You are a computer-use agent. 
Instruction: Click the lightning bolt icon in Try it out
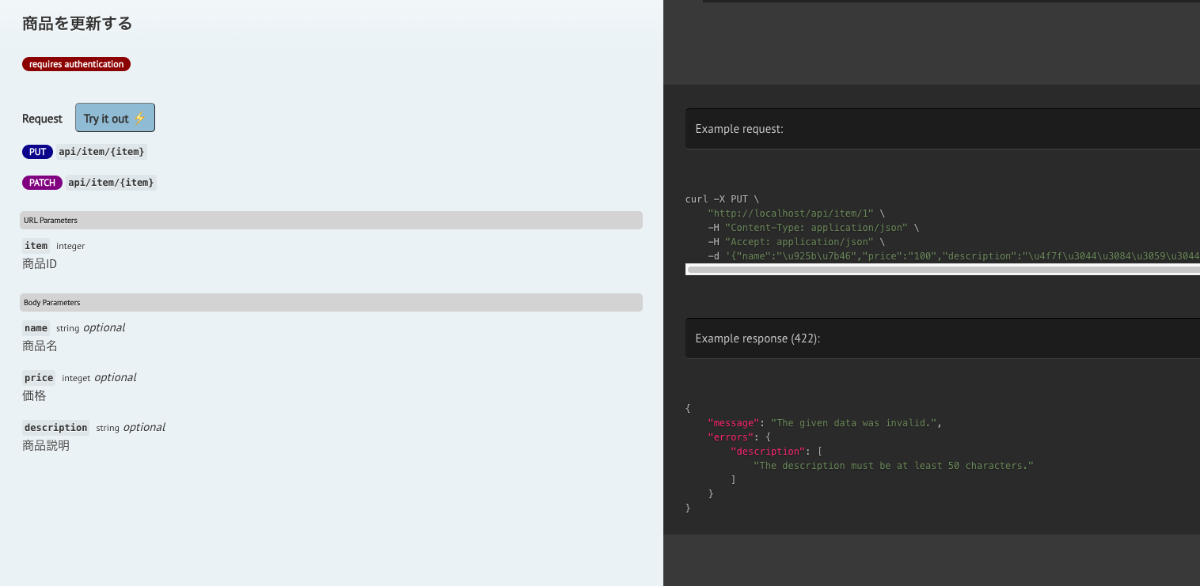(139, 118)
